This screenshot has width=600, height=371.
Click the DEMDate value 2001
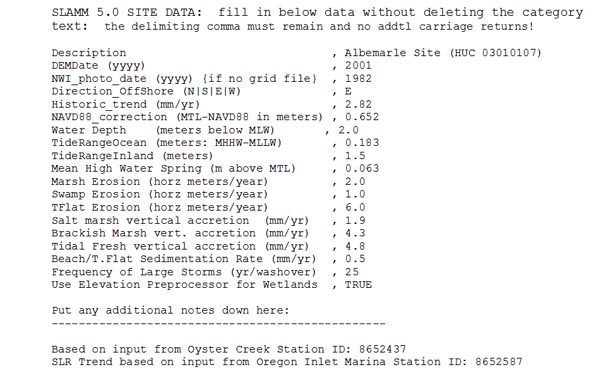358,65
